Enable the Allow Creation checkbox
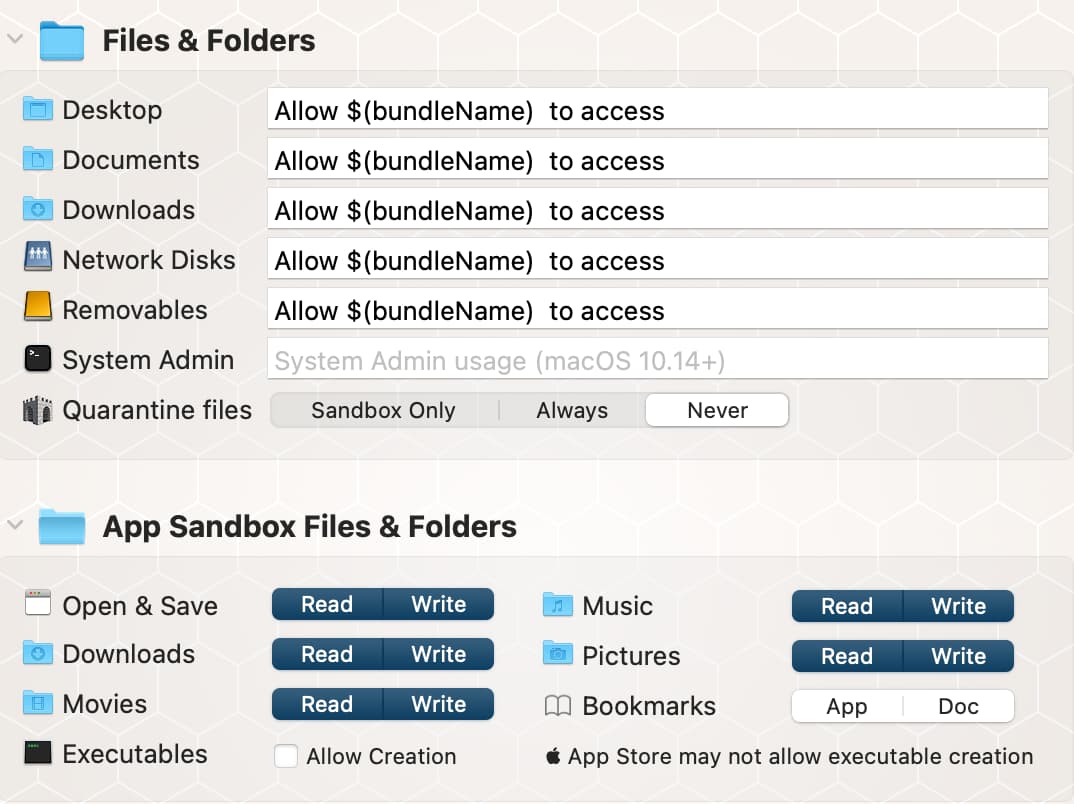 [x=286, y=756]
